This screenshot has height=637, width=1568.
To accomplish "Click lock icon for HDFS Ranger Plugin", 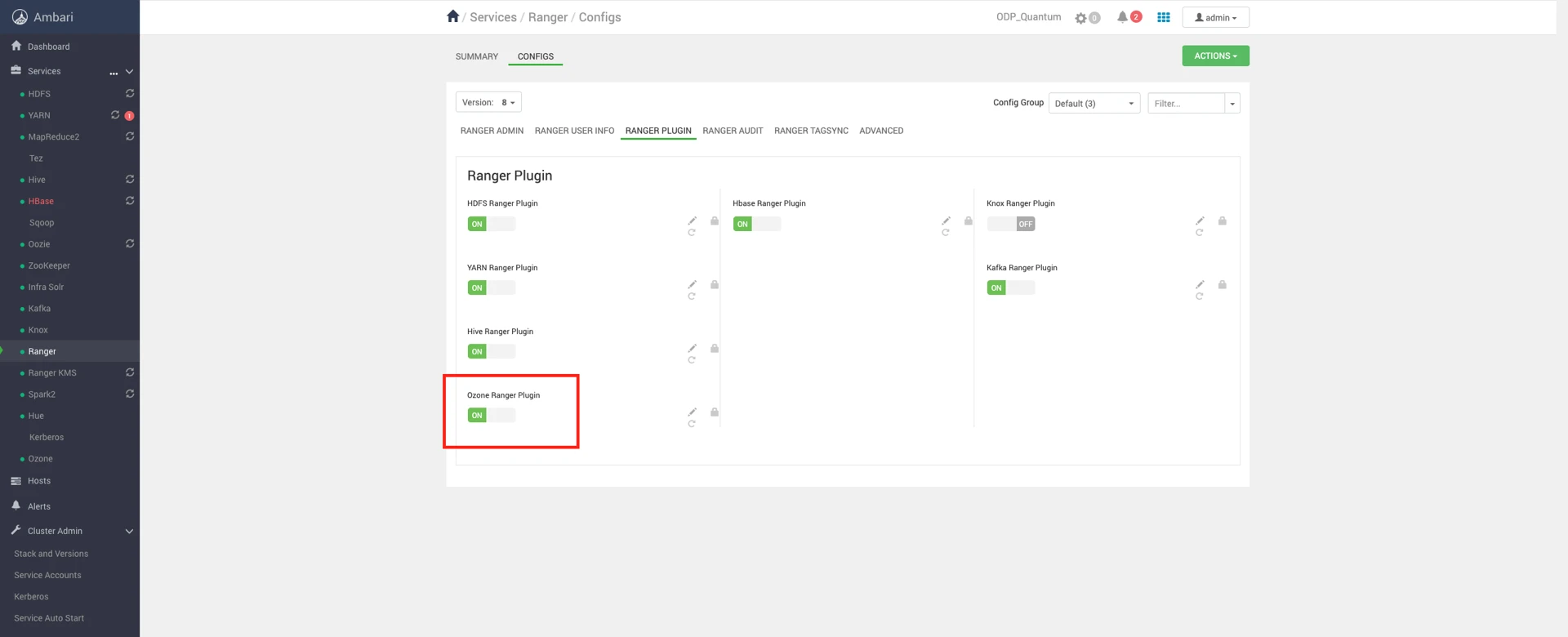I will point(715,220).
